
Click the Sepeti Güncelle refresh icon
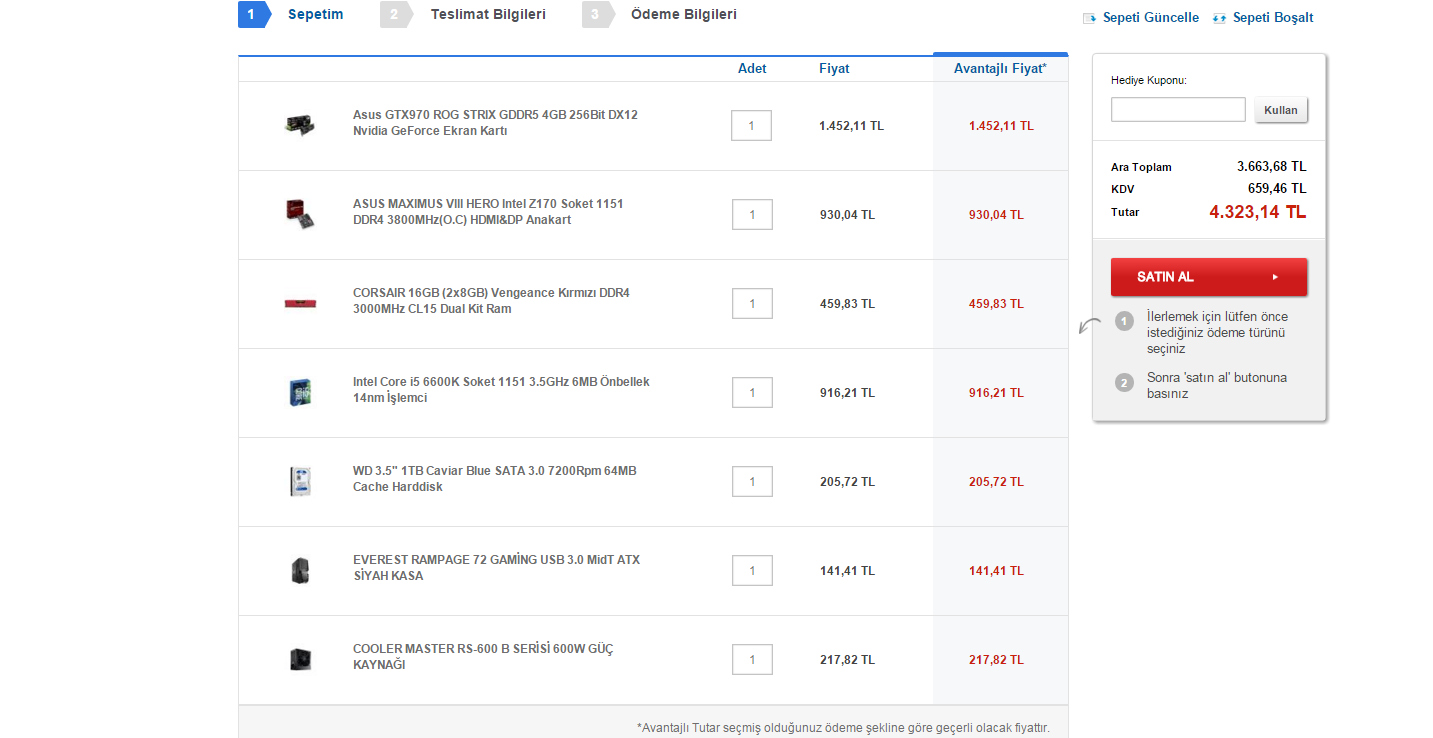(1090, 18)
